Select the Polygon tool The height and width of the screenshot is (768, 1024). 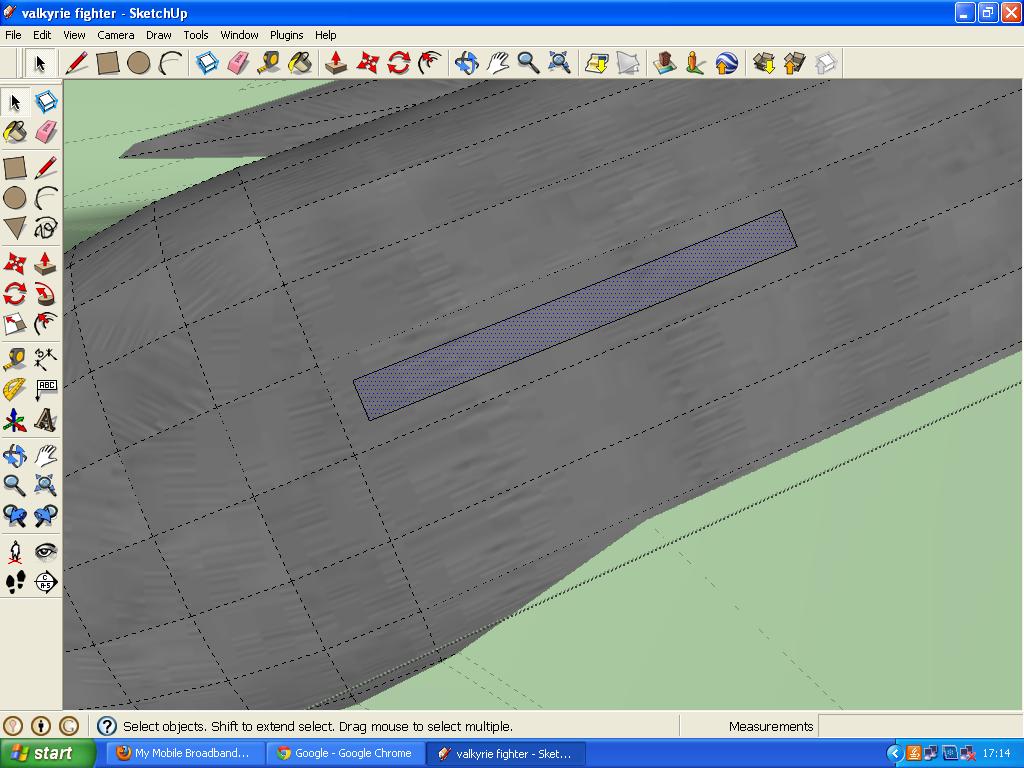pos(15,228)
